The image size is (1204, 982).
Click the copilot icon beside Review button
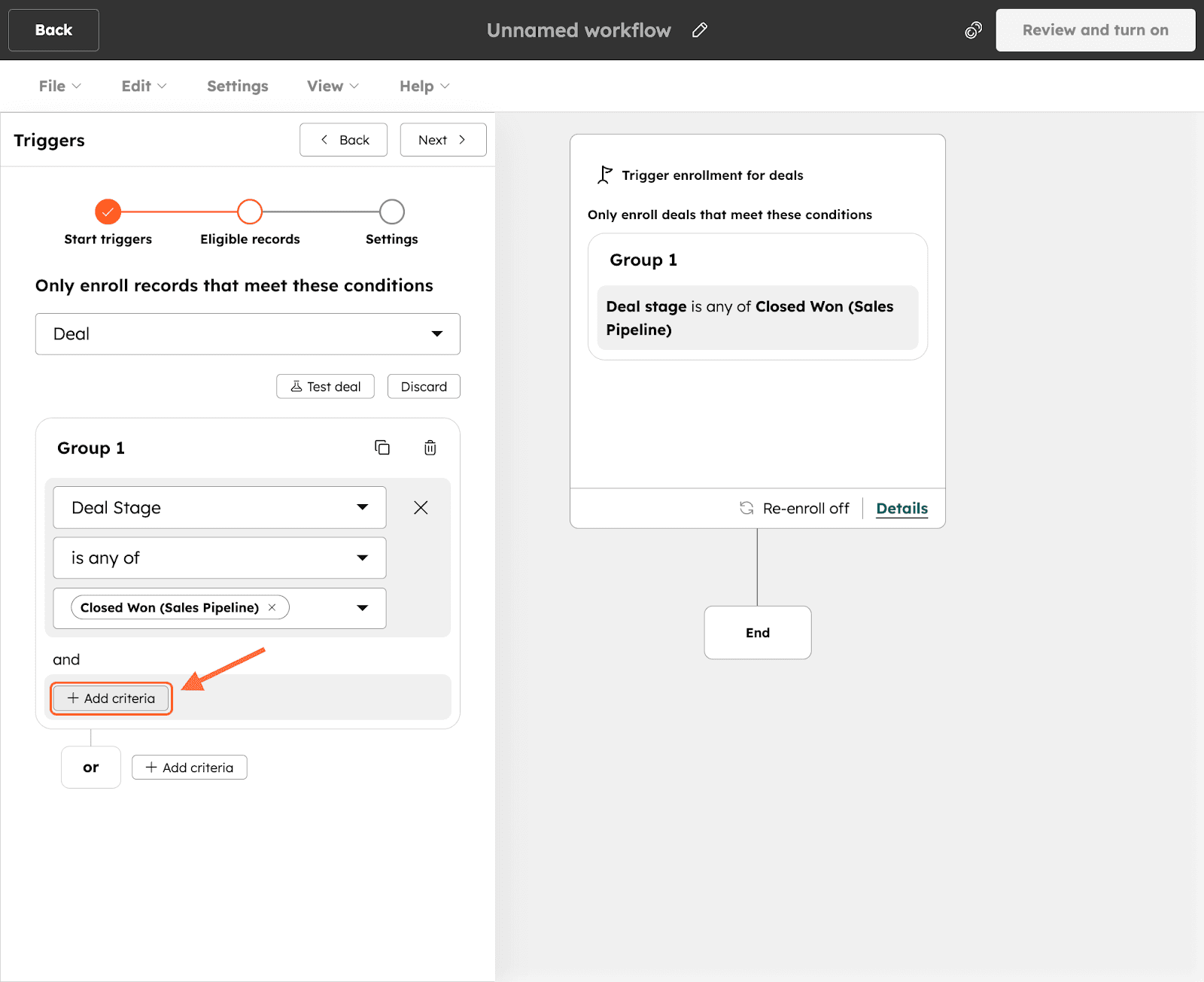click(973, 30)
